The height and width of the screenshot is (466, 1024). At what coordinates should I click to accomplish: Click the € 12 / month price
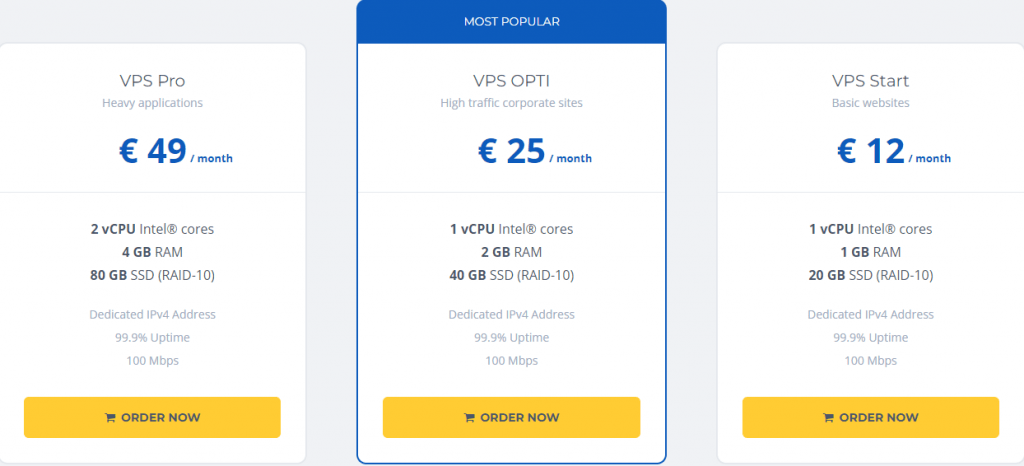pyautogui.click(x=894, y=151)
